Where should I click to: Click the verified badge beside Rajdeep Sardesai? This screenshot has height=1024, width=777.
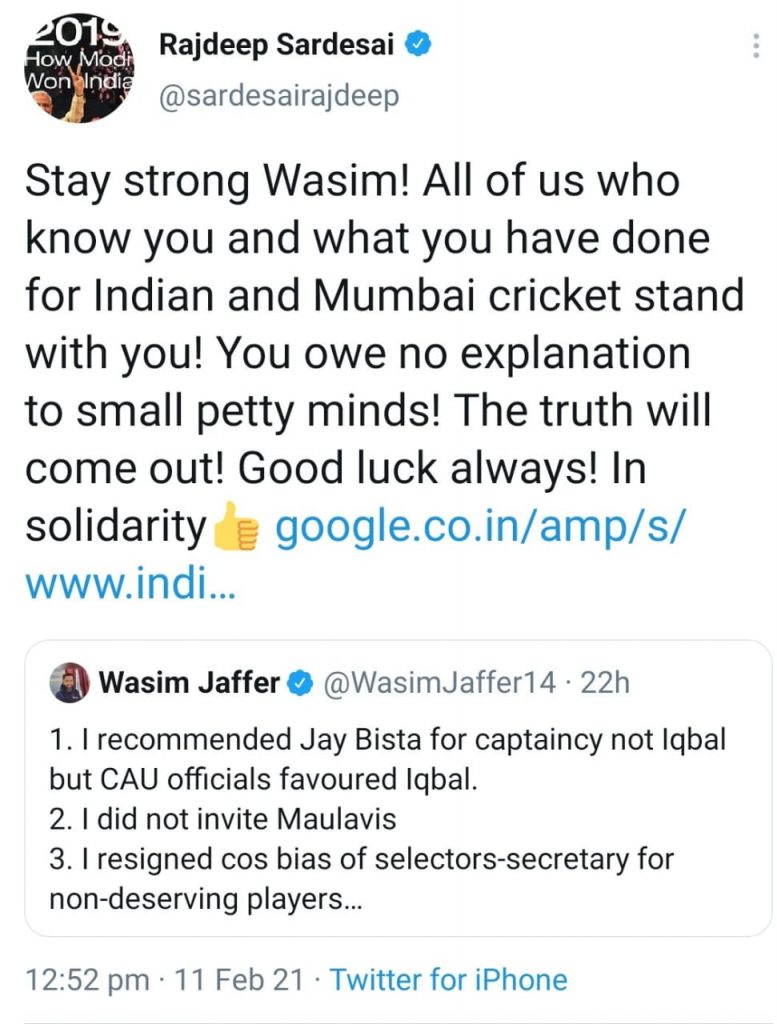coord(419,46)
